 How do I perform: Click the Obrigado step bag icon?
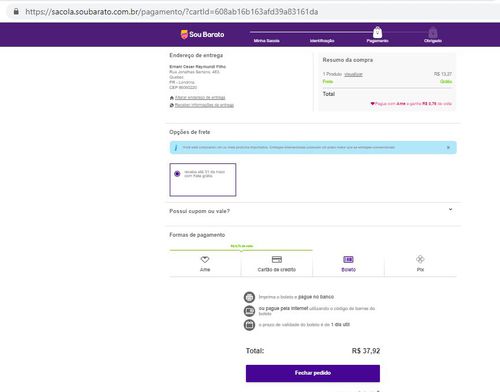[x=433, y=32]
